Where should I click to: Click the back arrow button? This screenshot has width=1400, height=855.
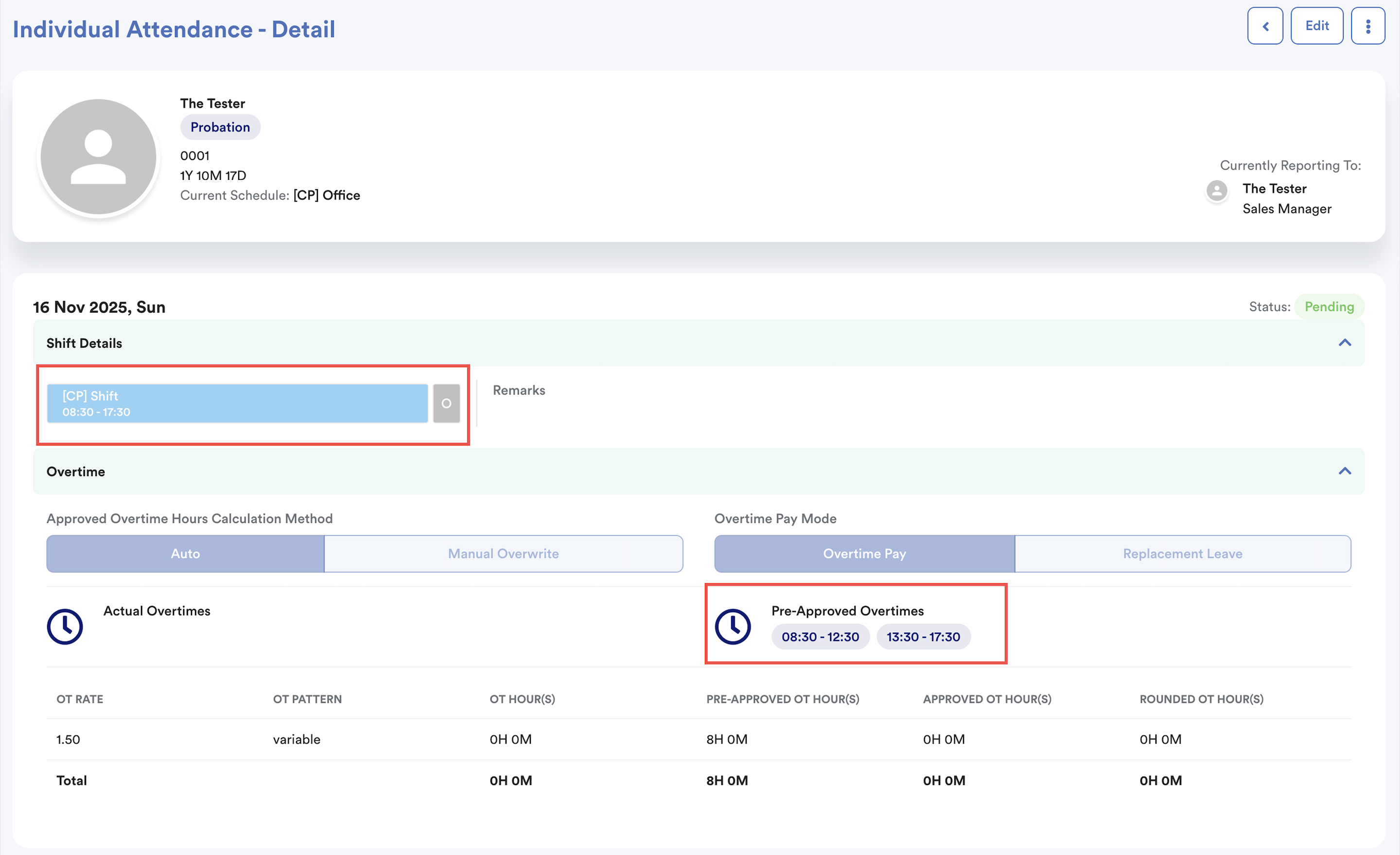coord(1265,26)
